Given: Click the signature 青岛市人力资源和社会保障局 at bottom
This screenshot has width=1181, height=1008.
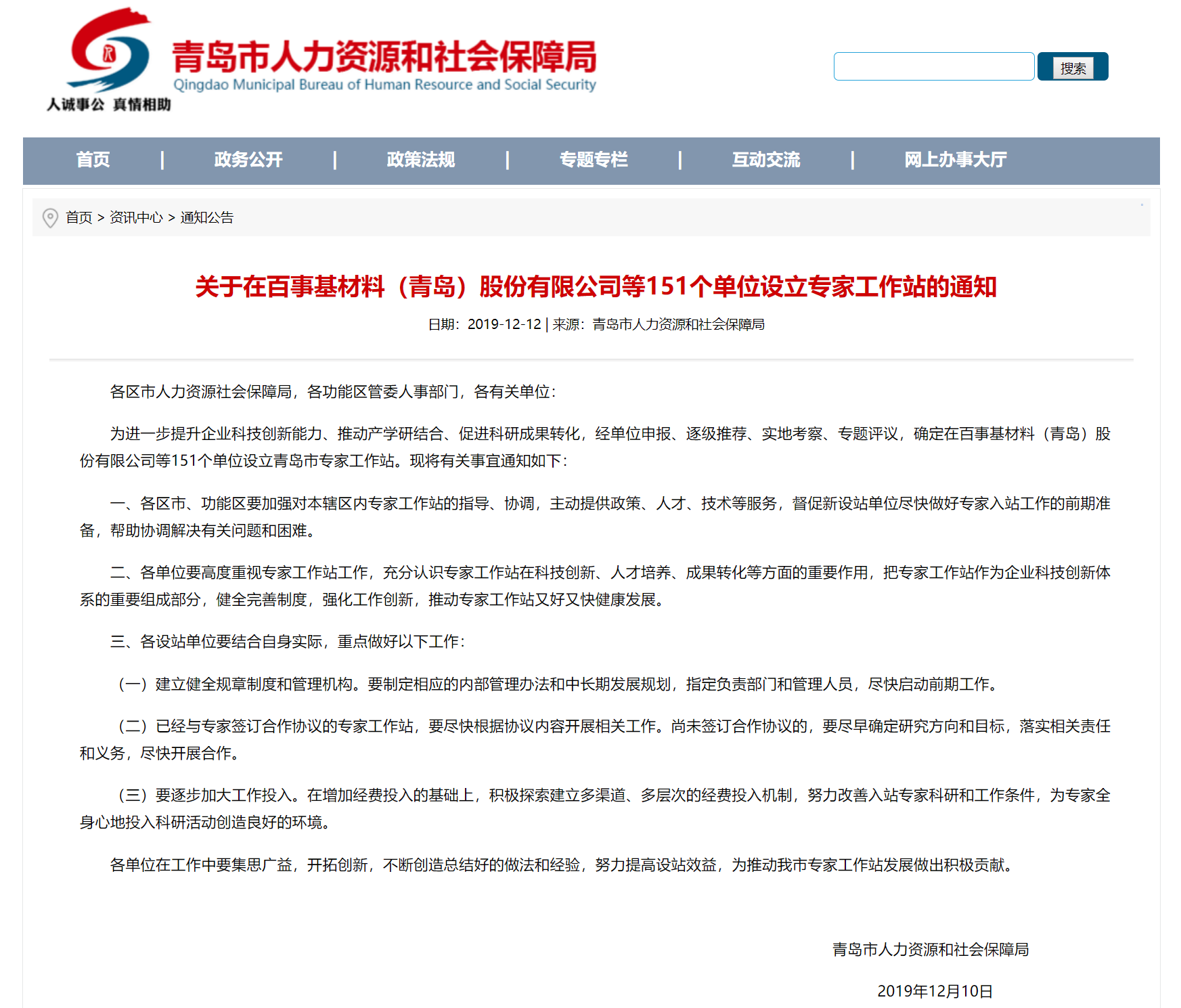Looking at the screenshot, I should [931, 950].
